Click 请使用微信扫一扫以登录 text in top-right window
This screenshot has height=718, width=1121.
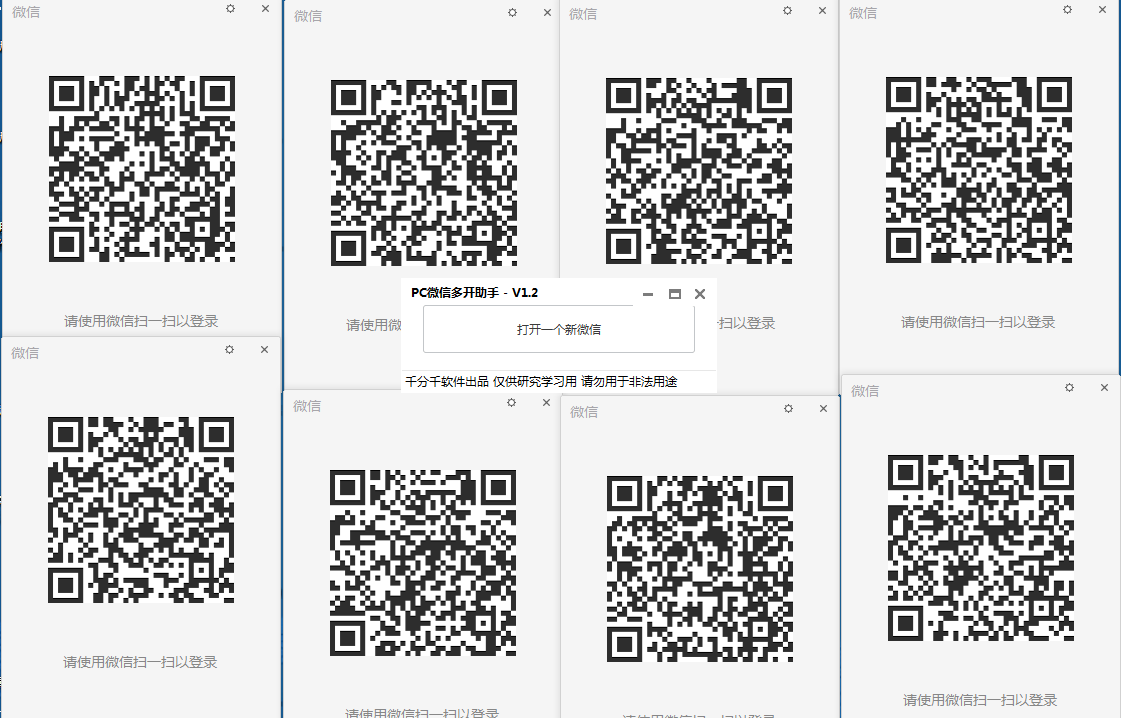point(978,323)
